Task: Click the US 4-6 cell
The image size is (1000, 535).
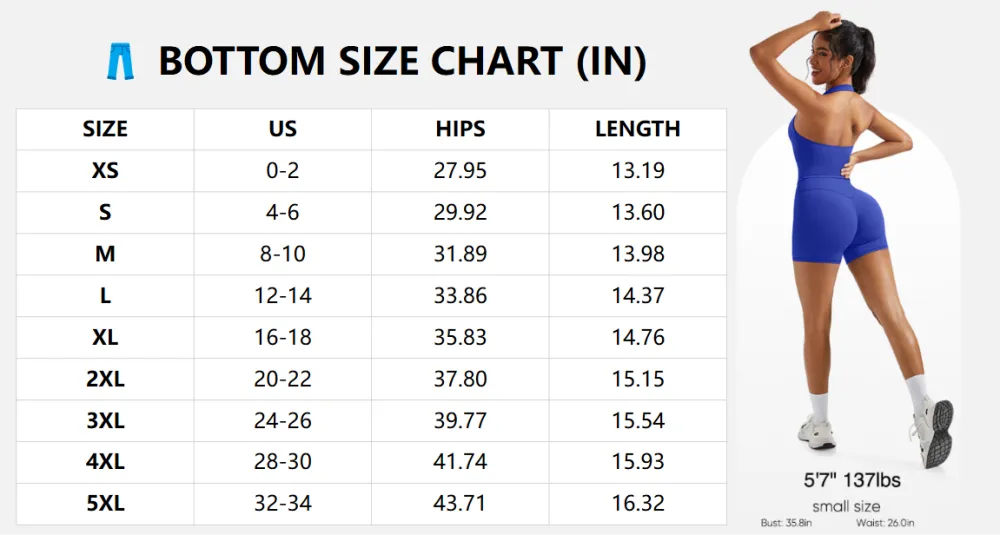Action: tap(283, 212)
